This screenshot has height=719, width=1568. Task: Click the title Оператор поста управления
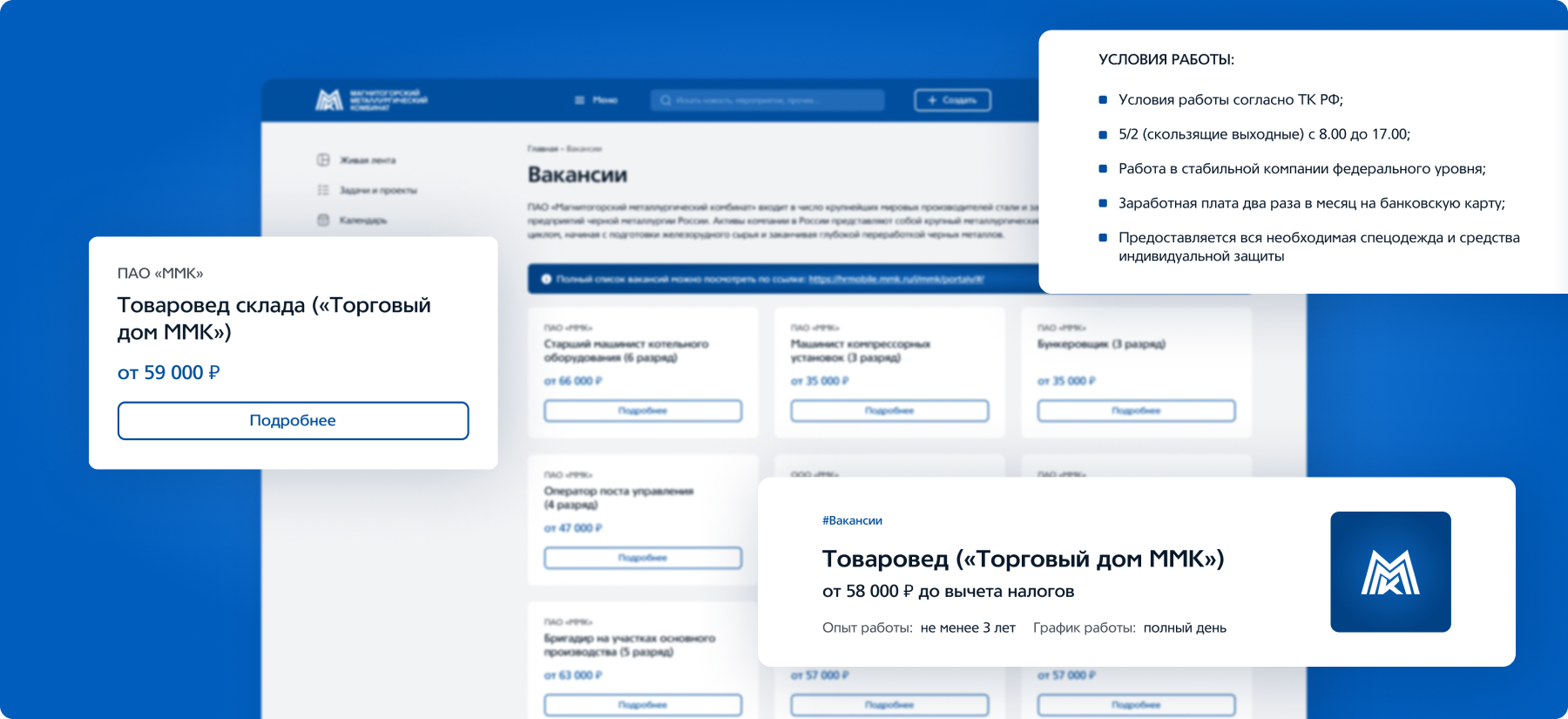coord(618,498)
